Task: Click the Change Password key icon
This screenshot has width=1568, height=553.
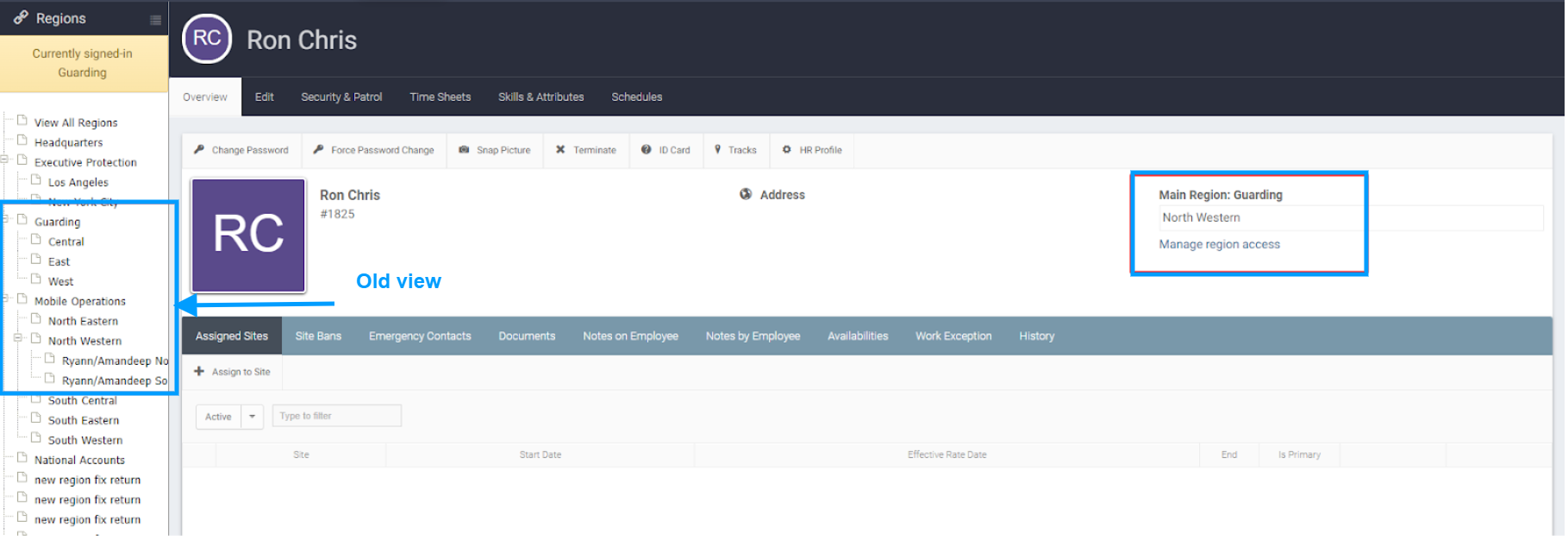Action: click(x=199, y=149)
